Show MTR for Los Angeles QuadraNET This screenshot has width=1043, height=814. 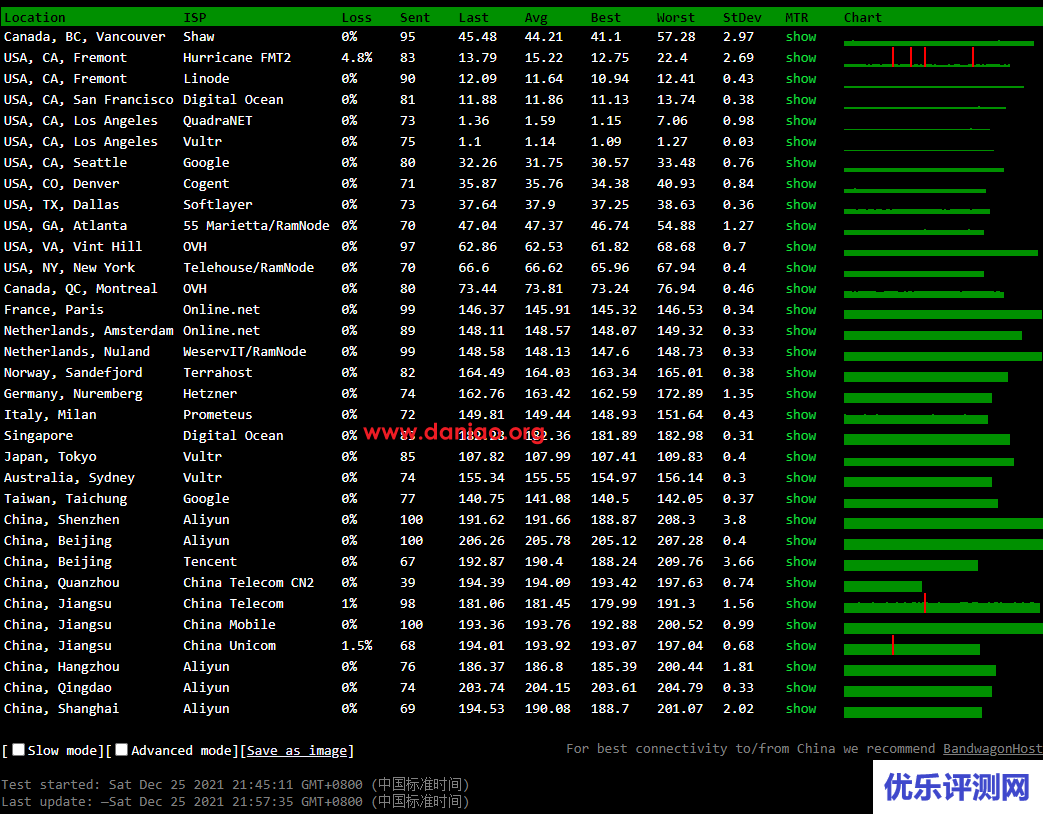click(801, 120)
